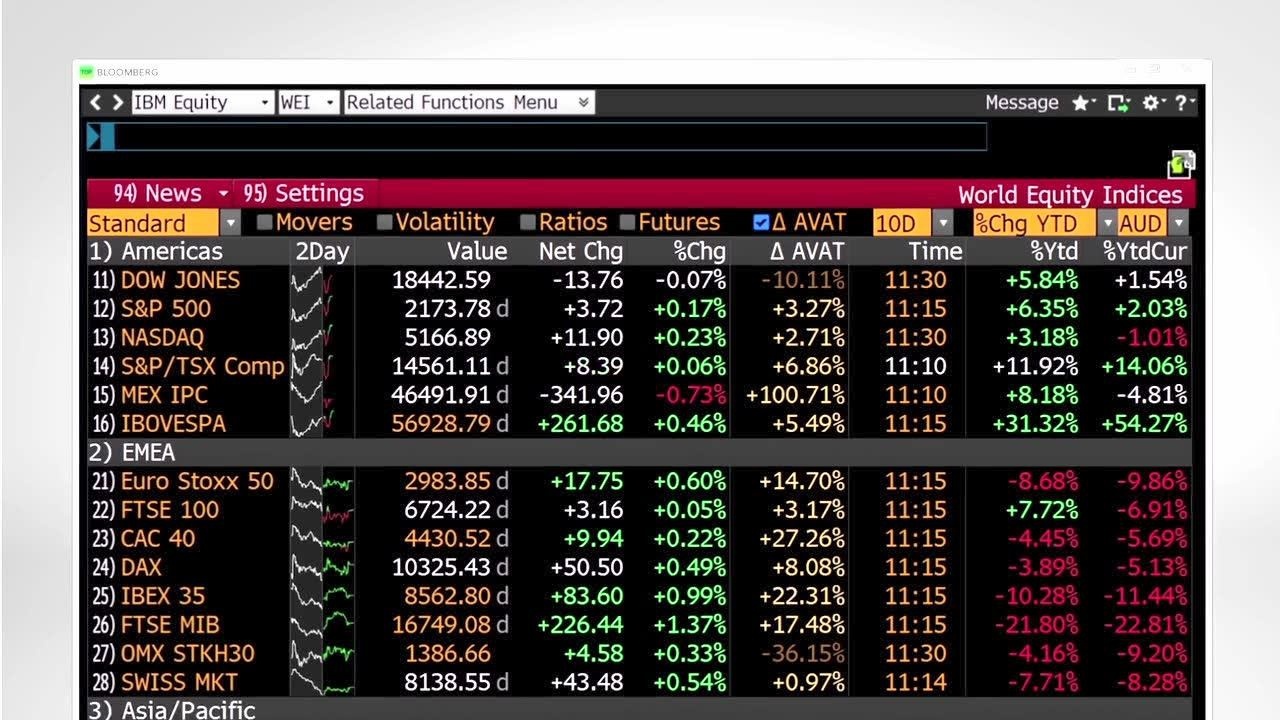Click the Bloomberg window logo icon
Image resolution: width=1280 pixels, height=720 pixels.
click(87, 72)
